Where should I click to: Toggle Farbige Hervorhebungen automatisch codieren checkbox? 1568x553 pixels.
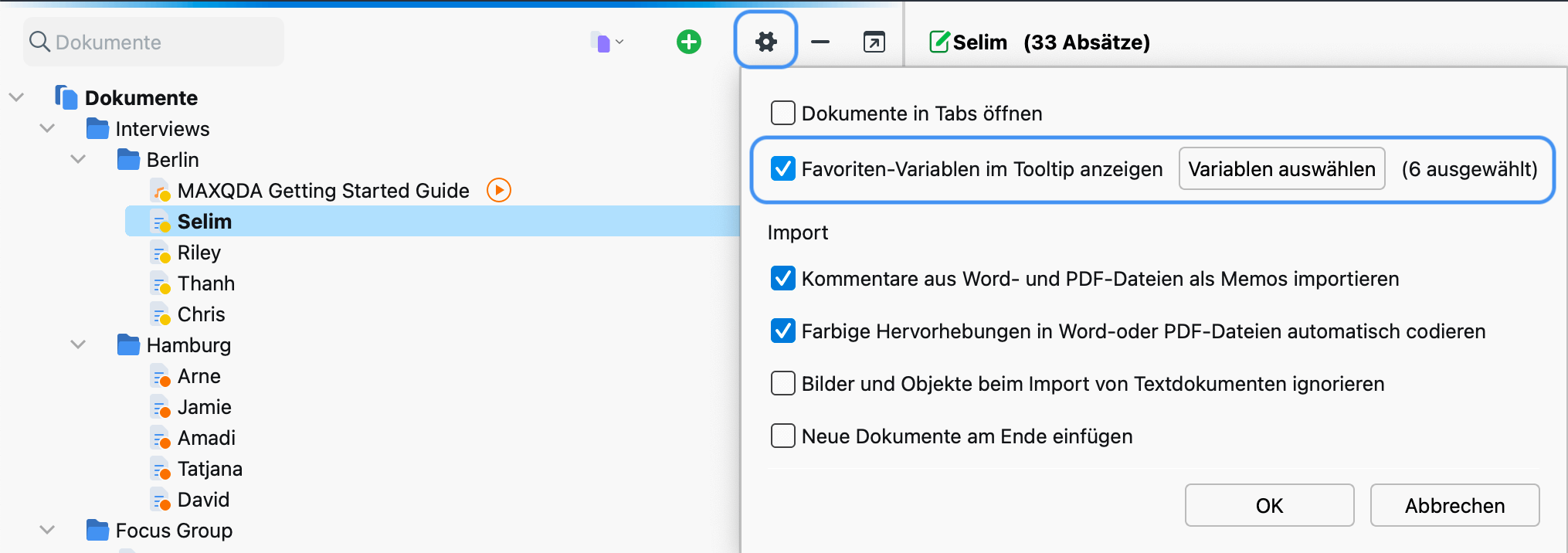(x=782, y=331)
